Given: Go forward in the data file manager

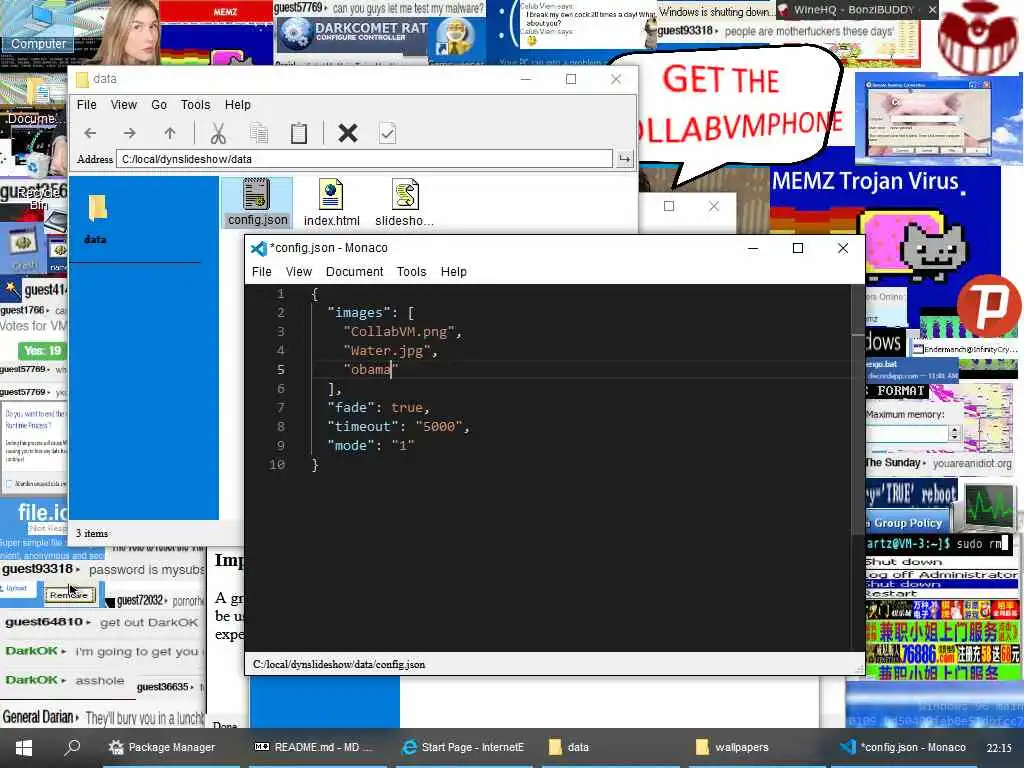Looking at the screenshot, I should tap(129, 133).
